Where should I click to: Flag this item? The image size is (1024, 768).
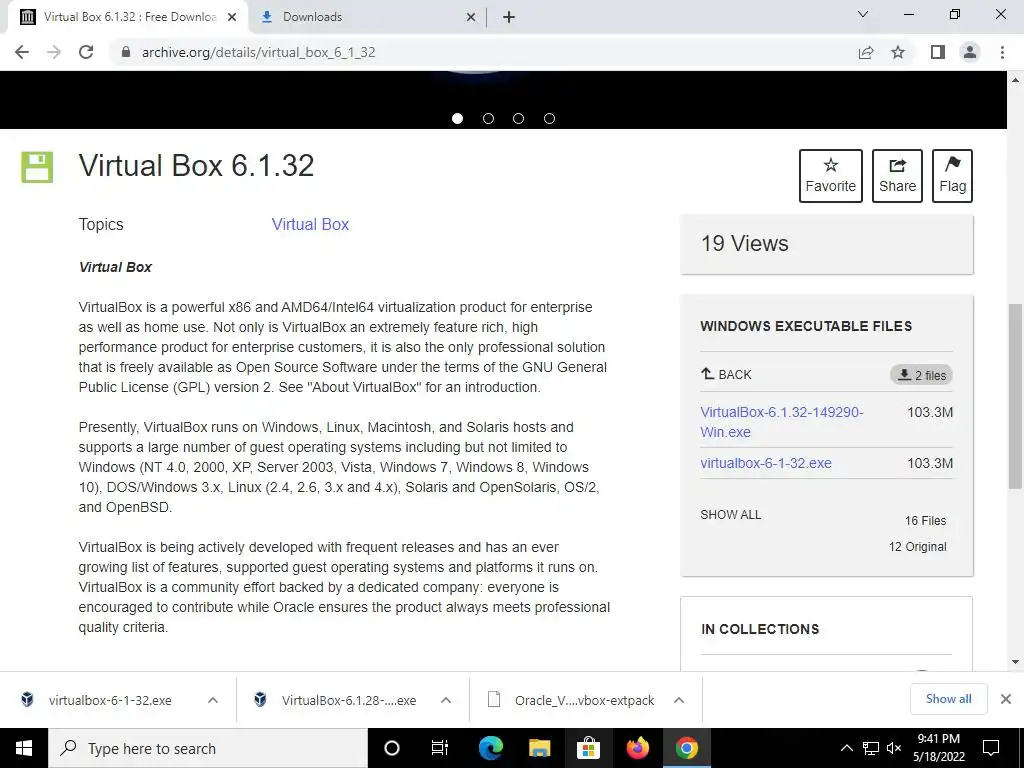click(952, 176)
